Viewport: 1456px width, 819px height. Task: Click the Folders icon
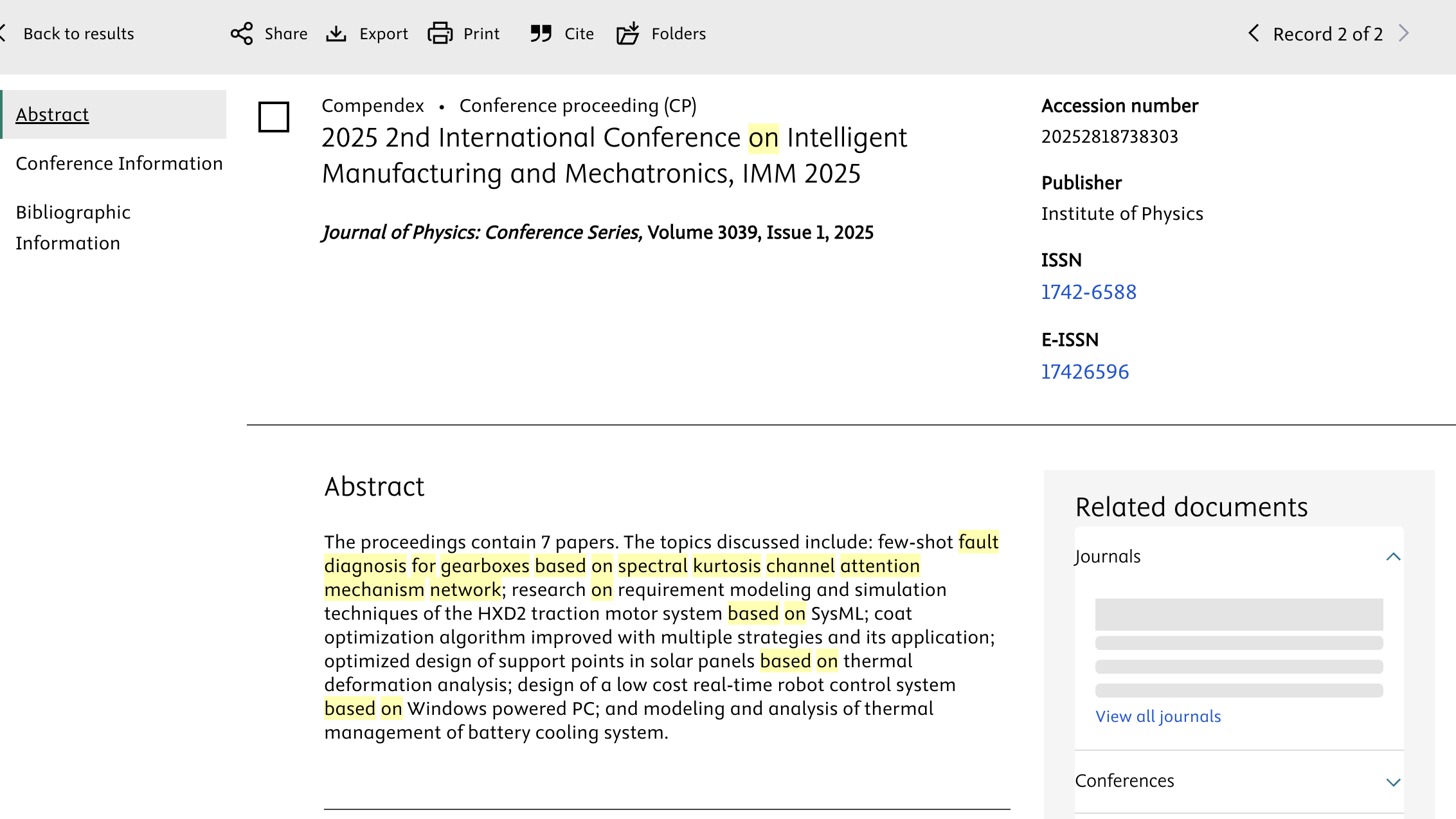click(x=628, y=33)
